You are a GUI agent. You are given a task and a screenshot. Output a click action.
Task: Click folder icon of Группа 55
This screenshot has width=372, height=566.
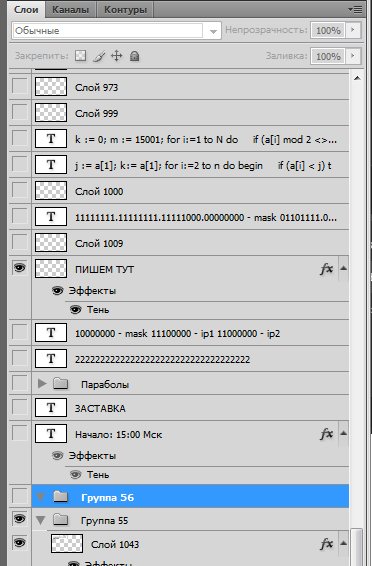[x=61, y=520]
